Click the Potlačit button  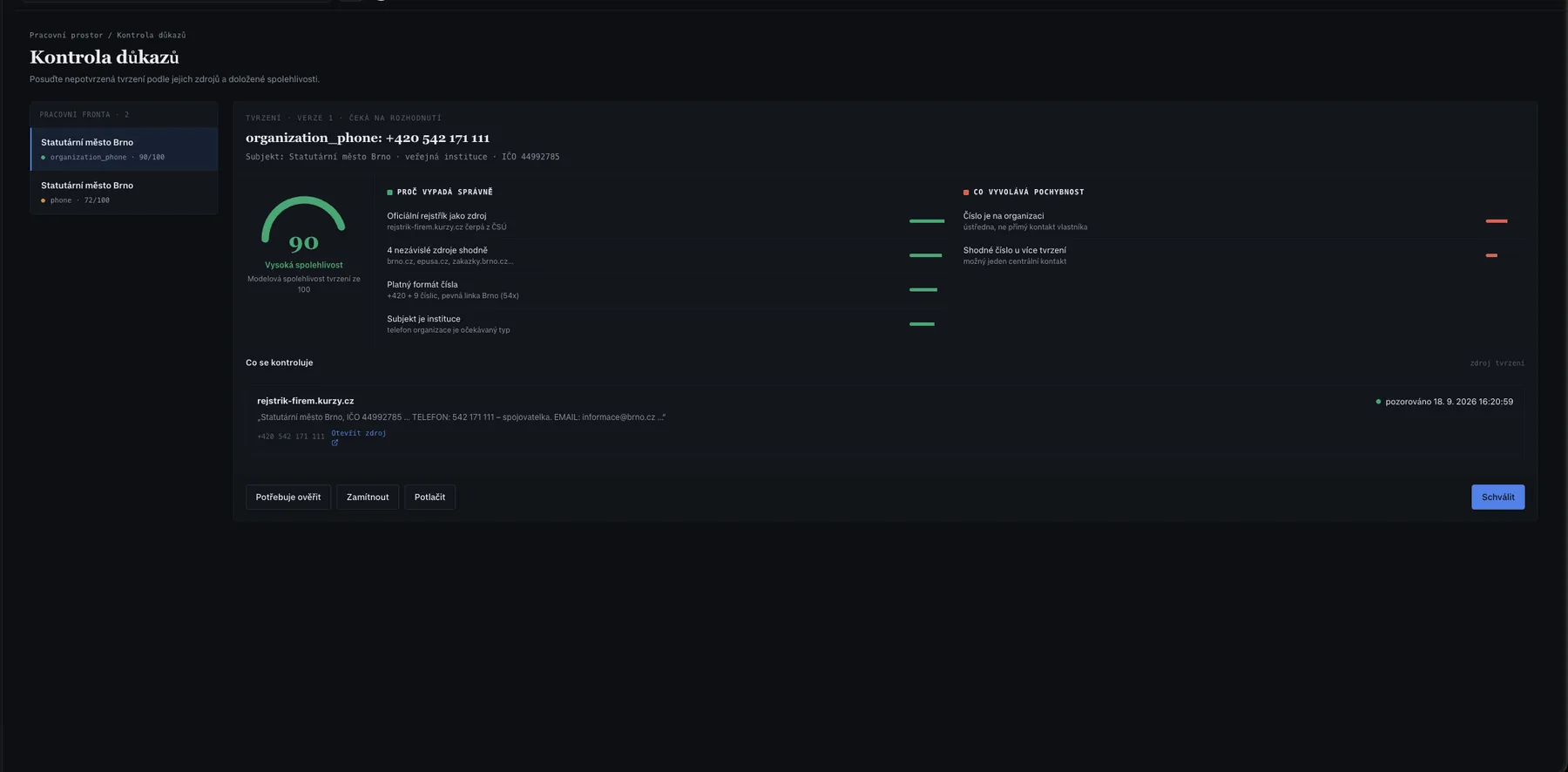click(x=429, y=497)
